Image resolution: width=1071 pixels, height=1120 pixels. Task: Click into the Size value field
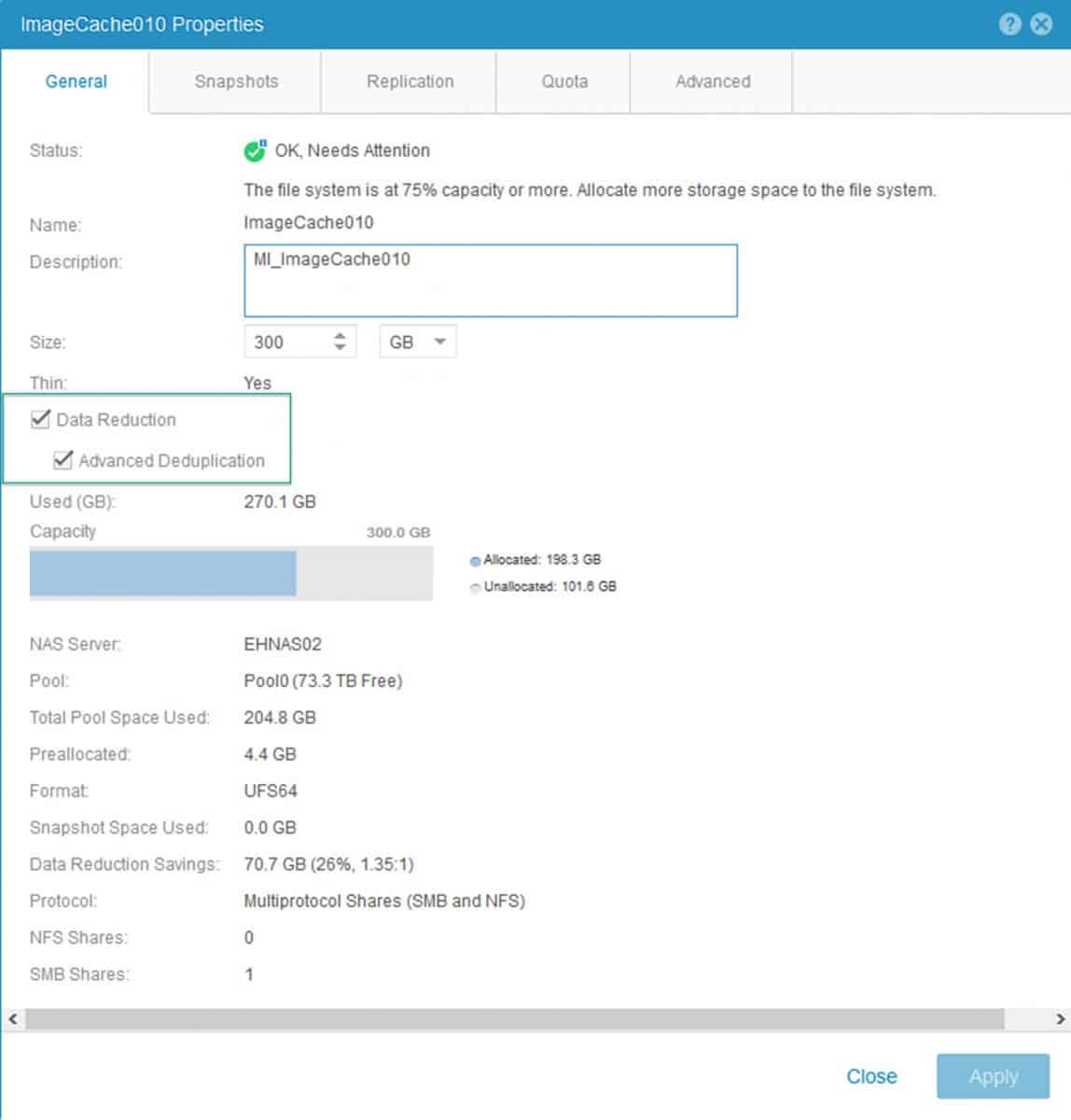tap(287, 343)
